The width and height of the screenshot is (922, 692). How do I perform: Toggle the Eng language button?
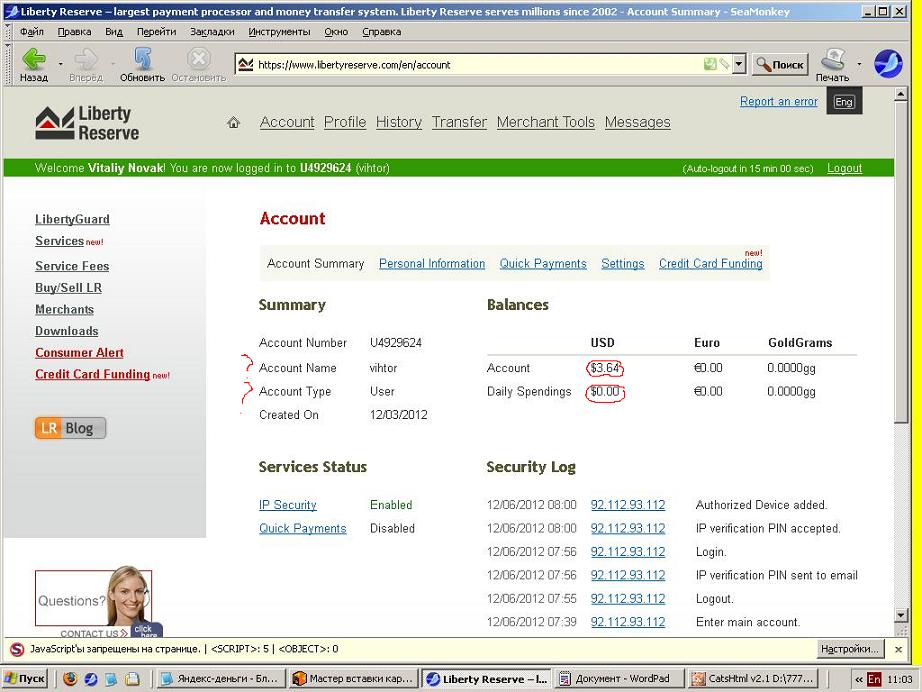pyautogui.click(x=844, y=102)
